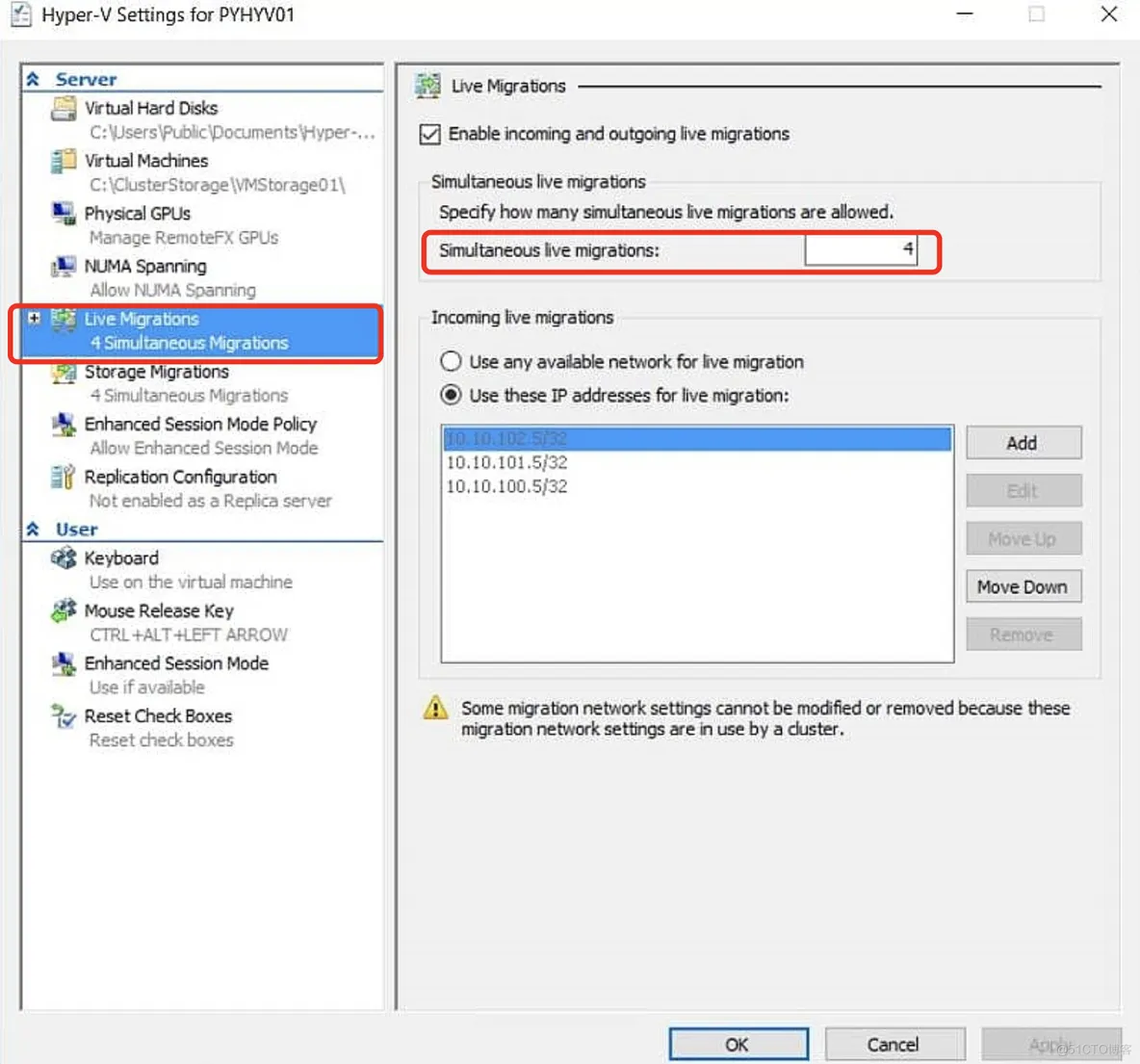Open NUMA Spanning settings

[x=145, y=266]
